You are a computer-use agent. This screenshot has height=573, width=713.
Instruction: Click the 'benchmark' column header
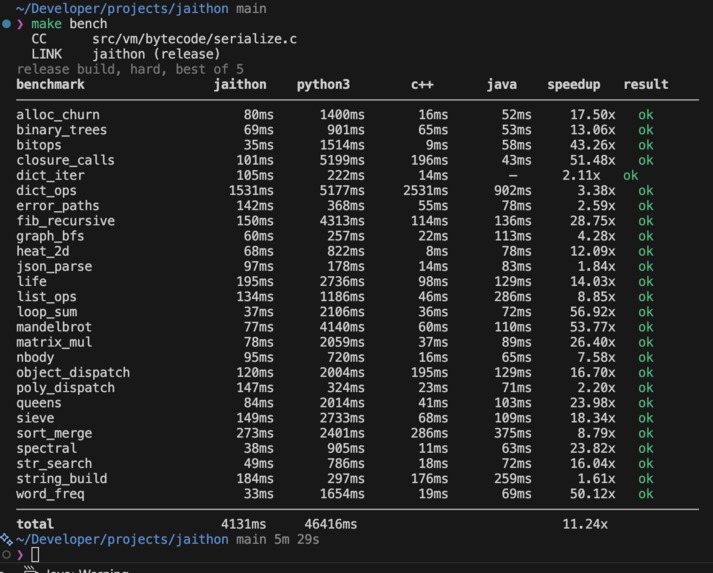click(50, 84)
